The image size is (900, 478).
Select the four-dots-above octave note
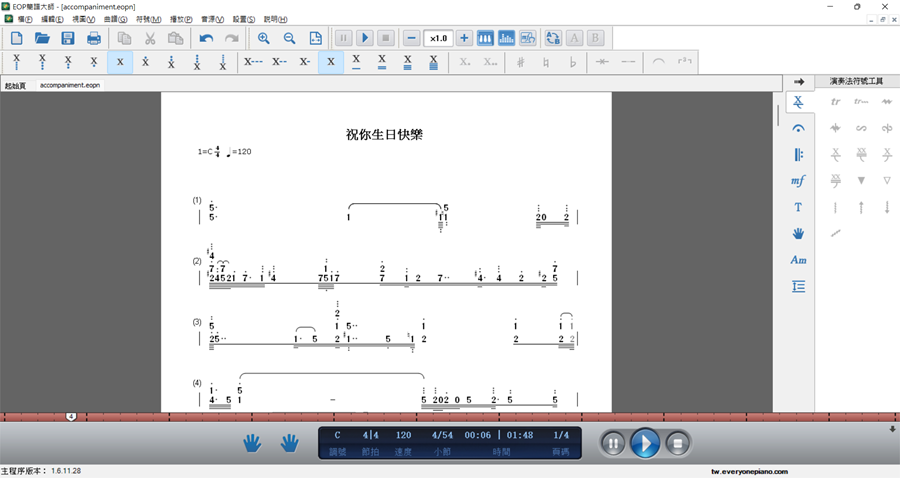(223, 62)
